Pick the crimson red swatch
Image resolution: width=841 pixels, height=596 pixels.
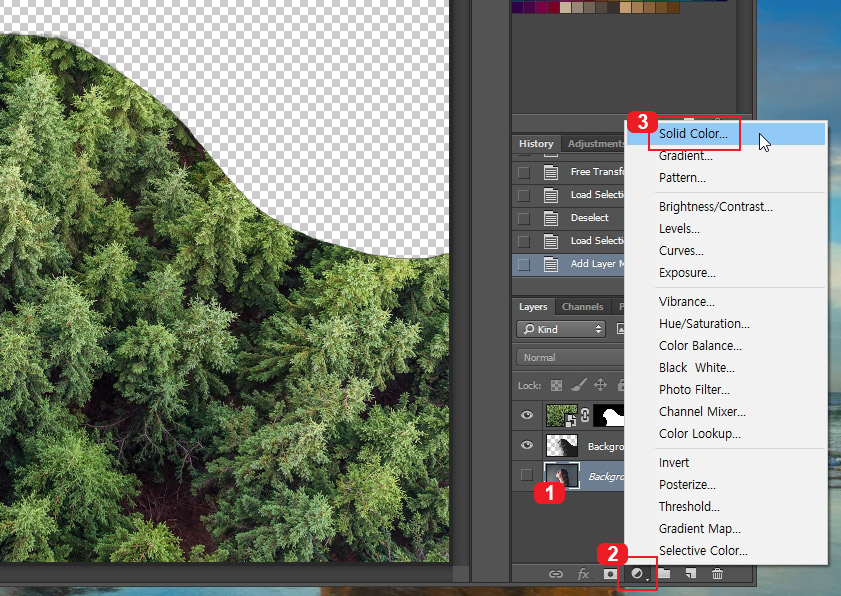[553, 8]
